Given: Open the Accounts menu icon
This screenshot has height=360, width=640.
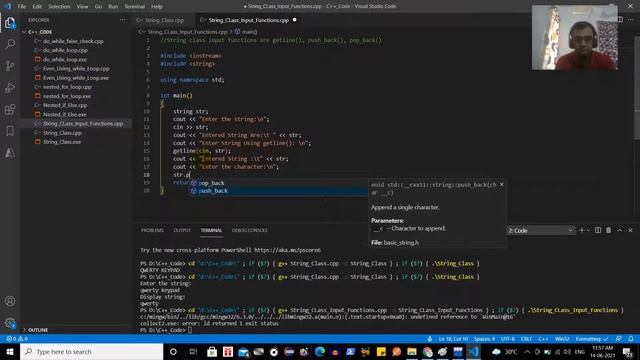Looking at the screenshot, I should pos(10,301).
